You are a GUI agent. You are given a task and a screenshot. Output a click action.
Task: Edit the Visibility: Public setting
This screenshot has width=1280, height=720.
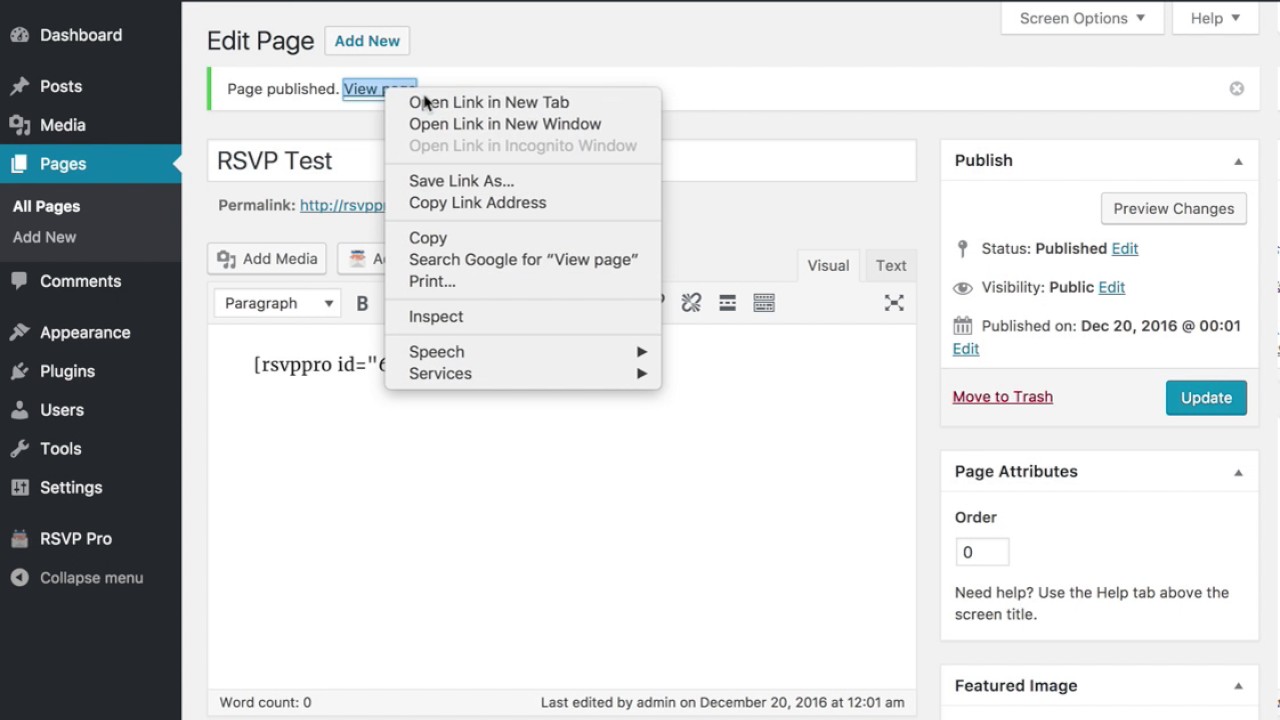coord(1111,287)
